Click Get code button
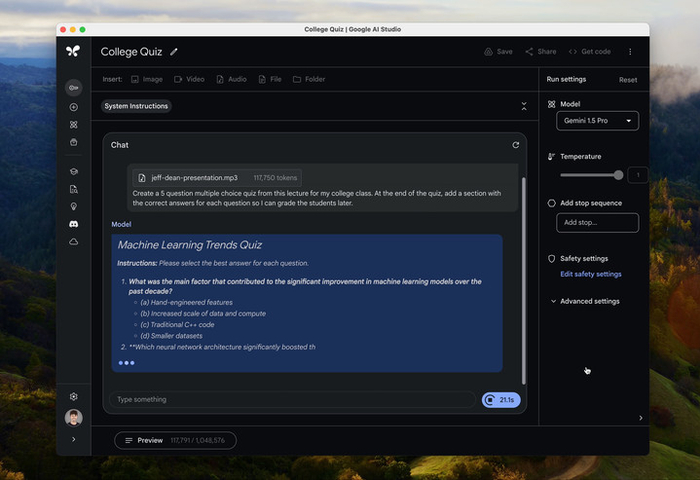 (590, 52)
